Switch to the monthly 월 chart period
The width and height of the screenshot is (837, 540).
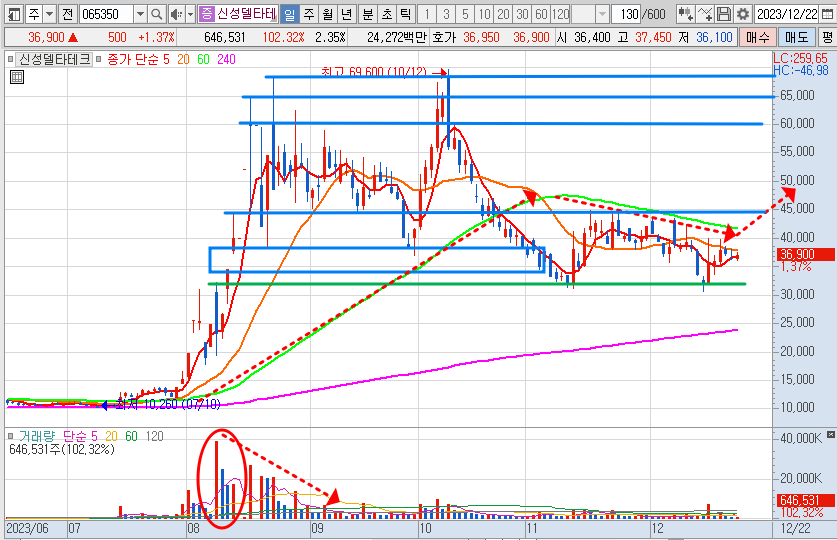(x=327, y=14)
